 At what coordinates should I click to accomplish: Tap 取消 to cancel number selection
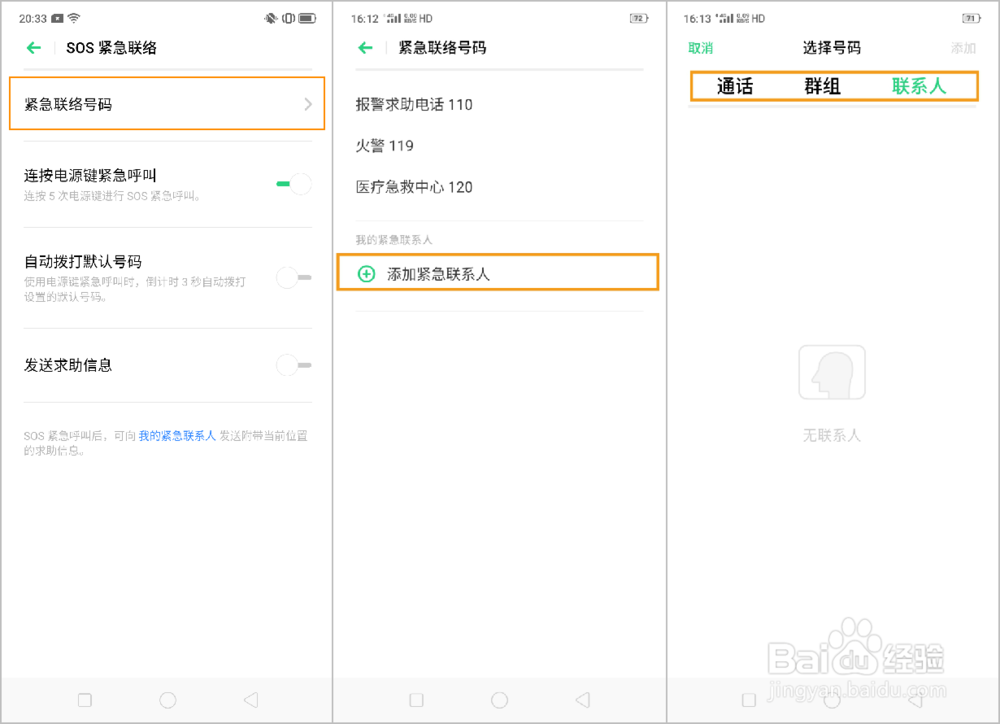click(x=700, y=48)
